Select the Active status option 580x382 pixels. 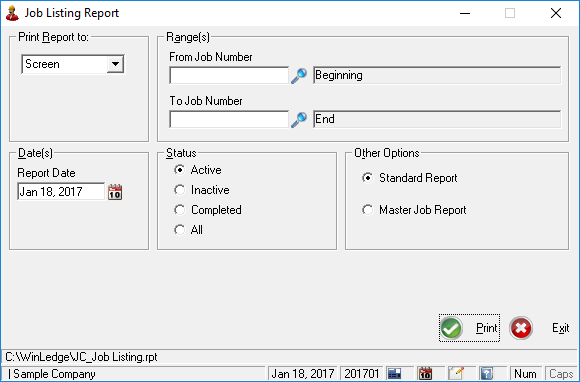click(198, 170)
